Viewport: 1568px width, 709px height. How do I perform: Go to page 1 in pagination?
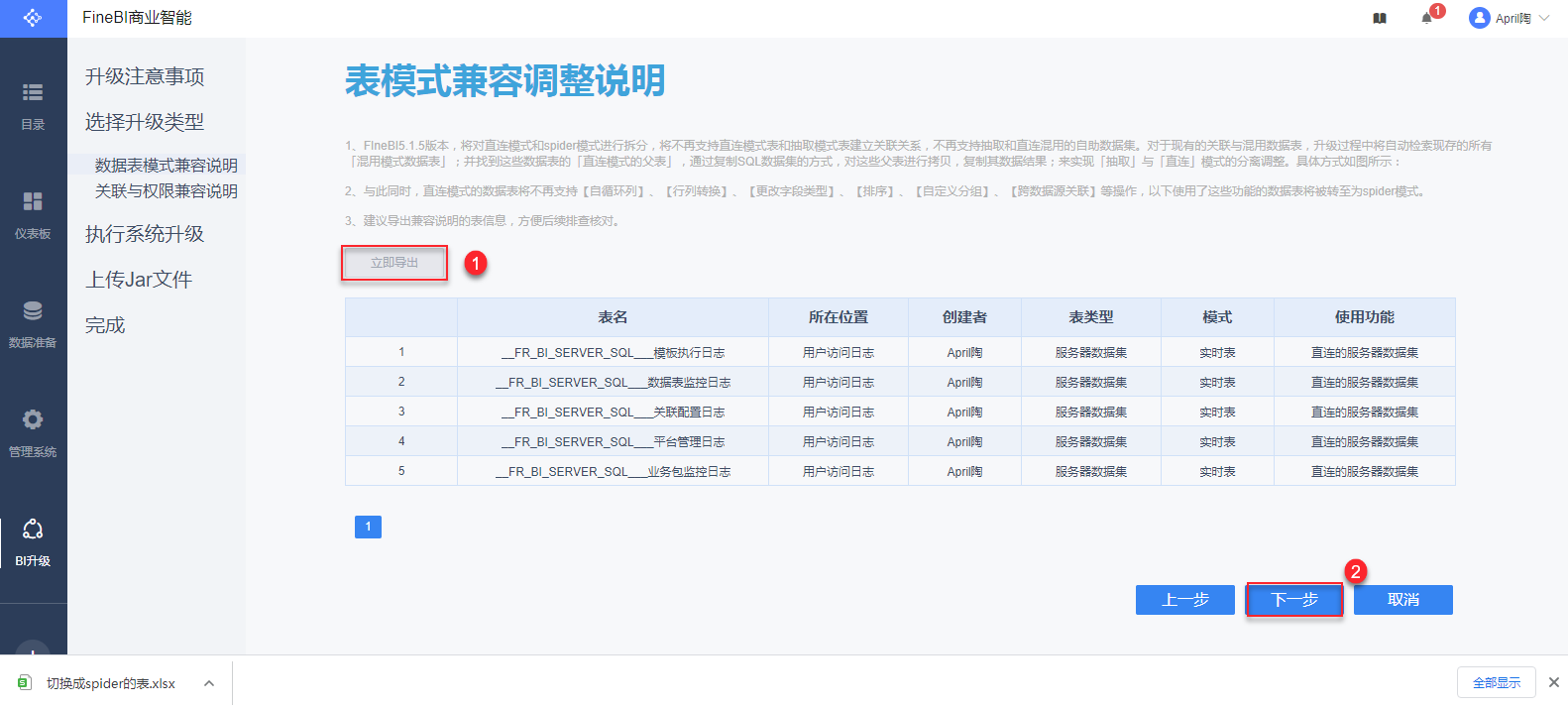click(368, 527)
